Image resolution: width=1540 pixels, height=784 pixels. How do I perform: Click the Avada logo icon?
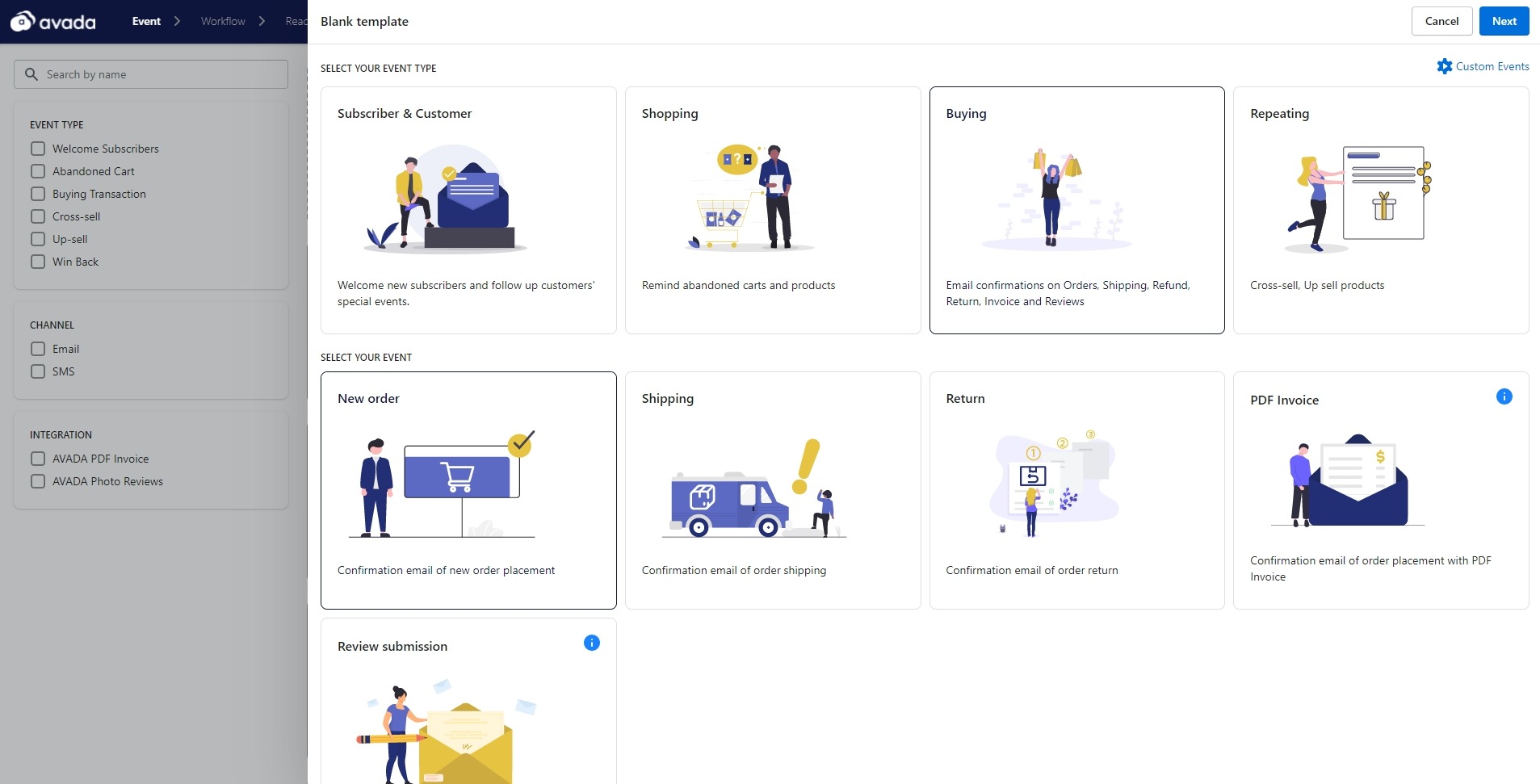(23, 21)
